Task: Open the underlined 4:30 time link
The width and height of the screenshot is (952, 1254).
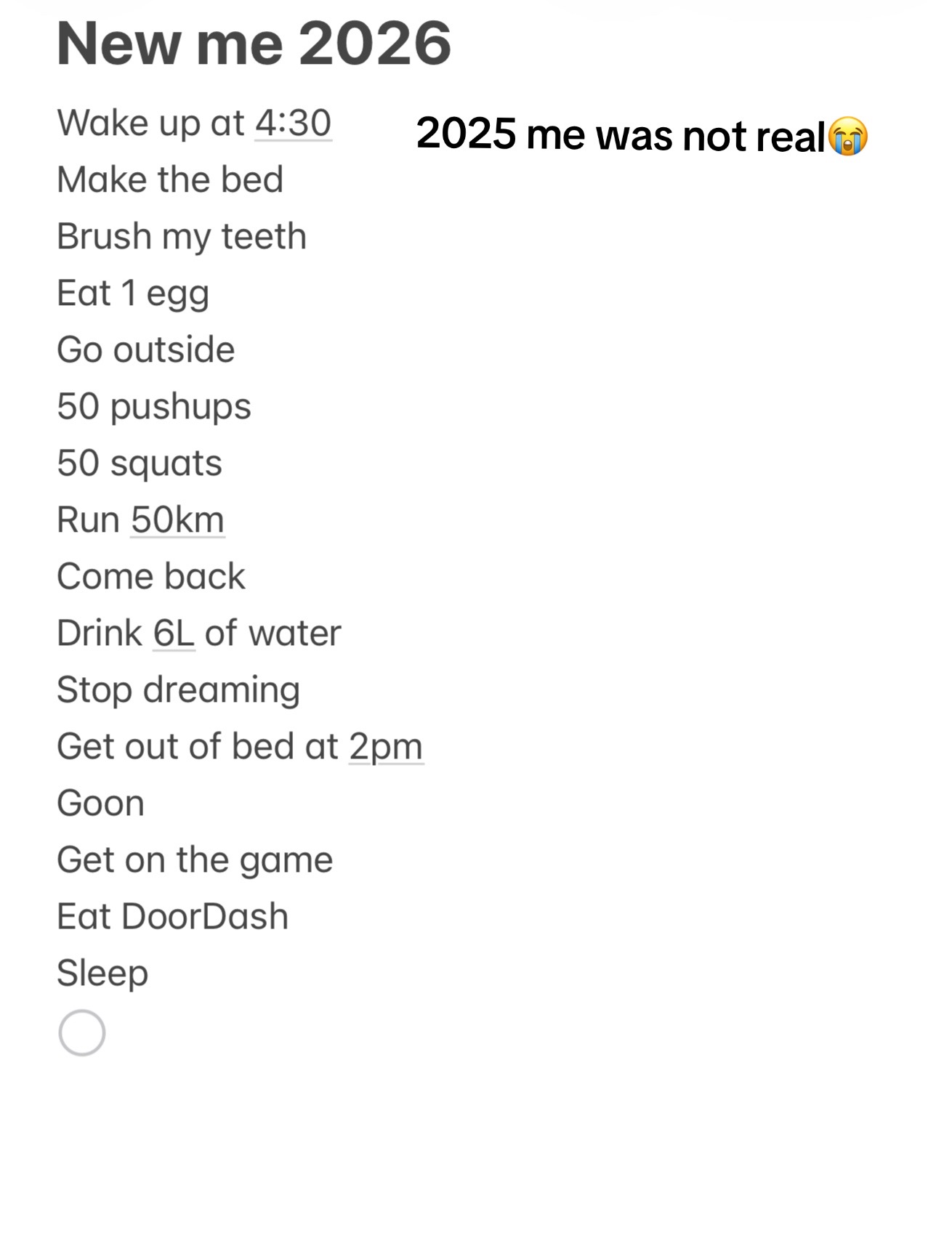Action: click(294, 123)
